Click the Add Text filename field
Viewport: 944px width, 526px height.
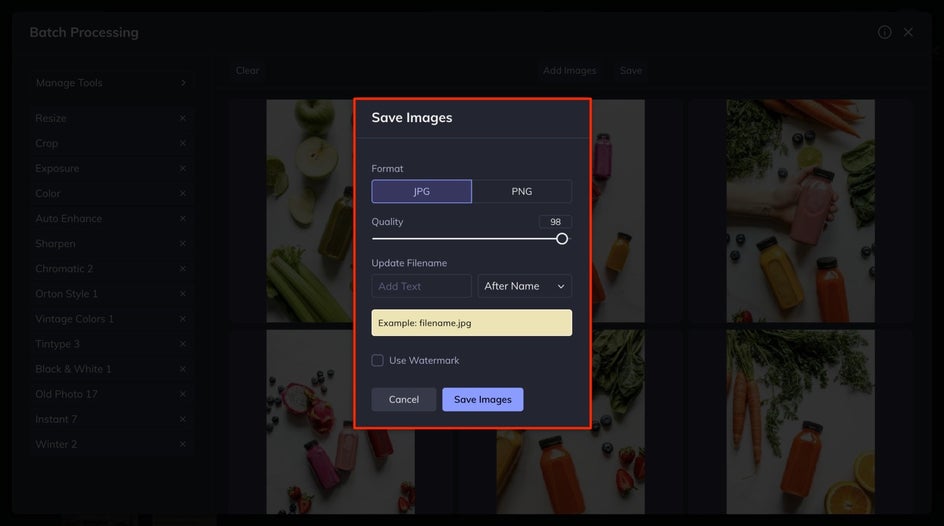pyautogui.click(x=421, y=286)
